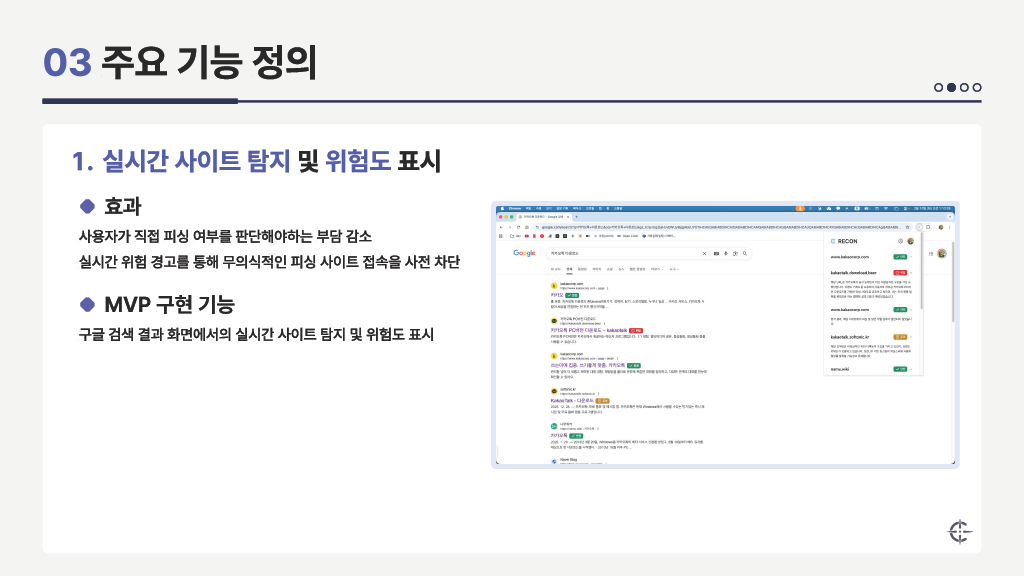
Task: Click the RECON popup profile avatar
Action: [x=910, y=241]
